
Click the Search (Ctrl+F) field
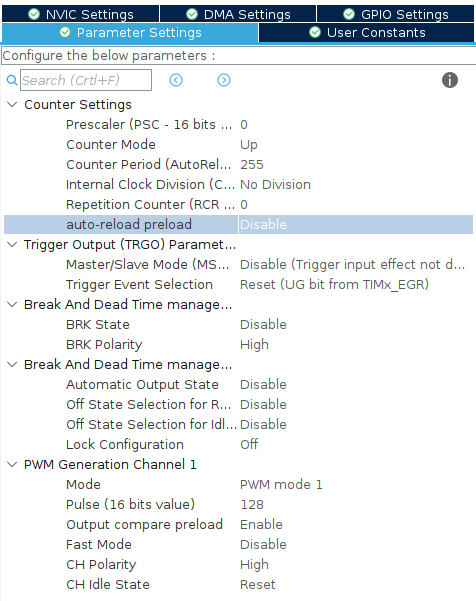pyautogui.click(x=86, y=80)
